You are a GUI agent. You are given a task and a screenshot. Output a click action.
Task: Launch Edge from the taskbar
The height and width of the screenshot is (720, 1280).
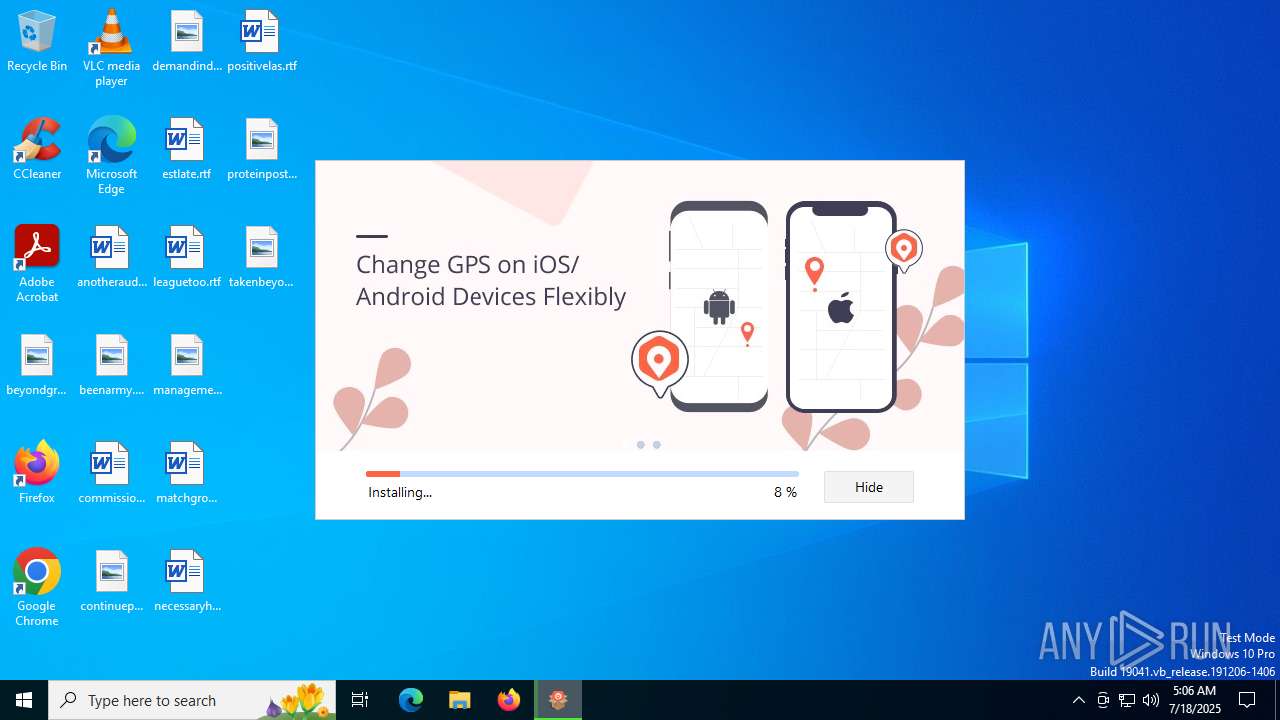pos(411,700)
